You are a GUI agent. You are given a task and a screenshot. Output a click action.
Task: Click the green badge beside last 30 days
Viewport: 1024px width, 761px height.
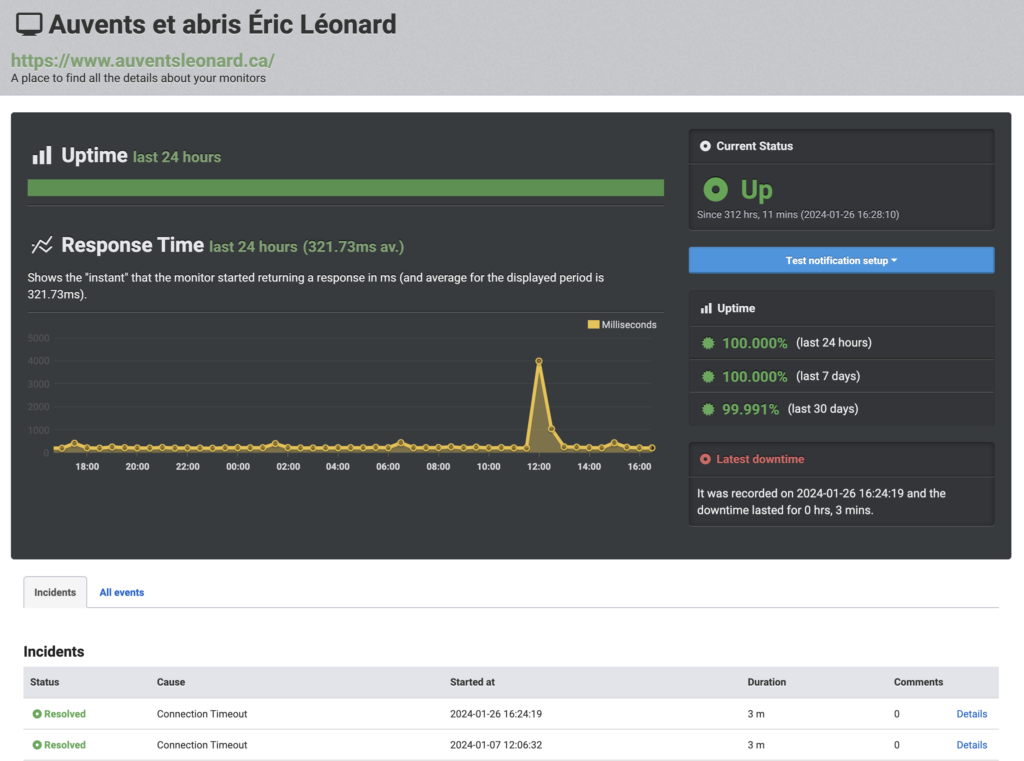pos(708,409)
